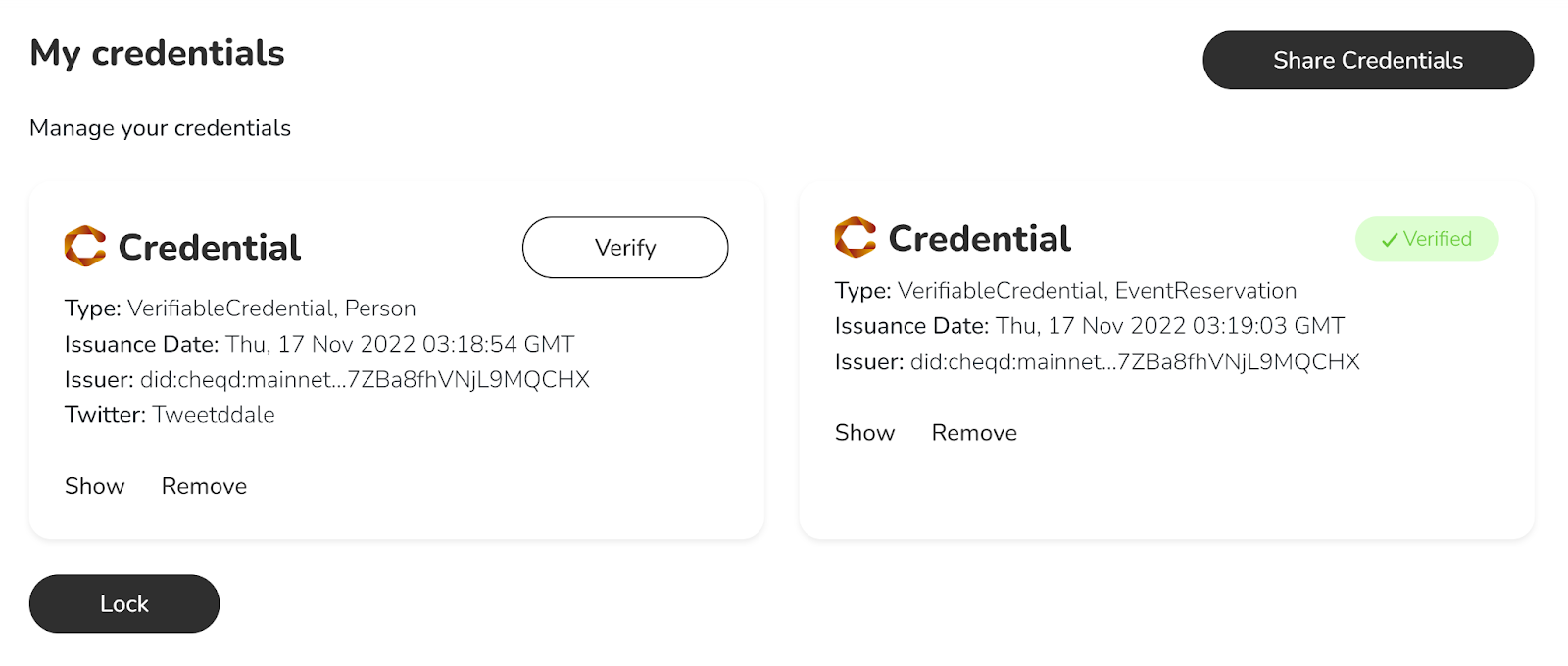Click the Issuer DID on the Person card

pos(365,380)
